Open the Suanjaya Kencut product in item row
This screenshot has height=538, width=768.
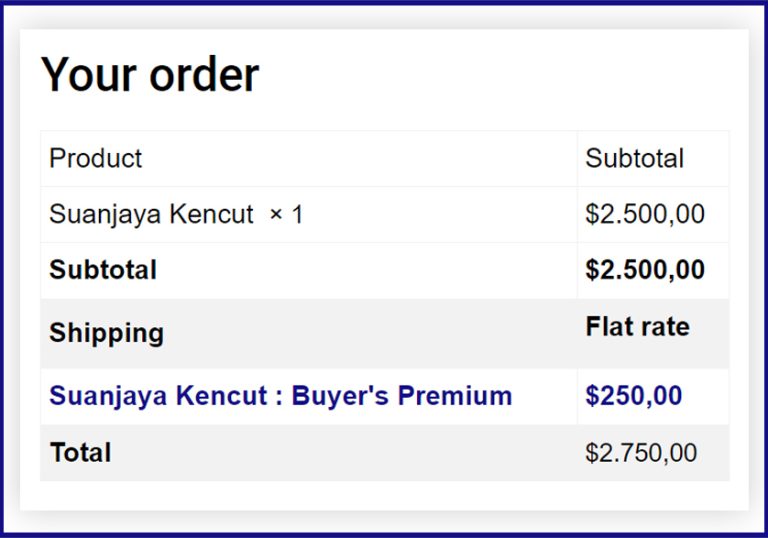click(151, 214)
